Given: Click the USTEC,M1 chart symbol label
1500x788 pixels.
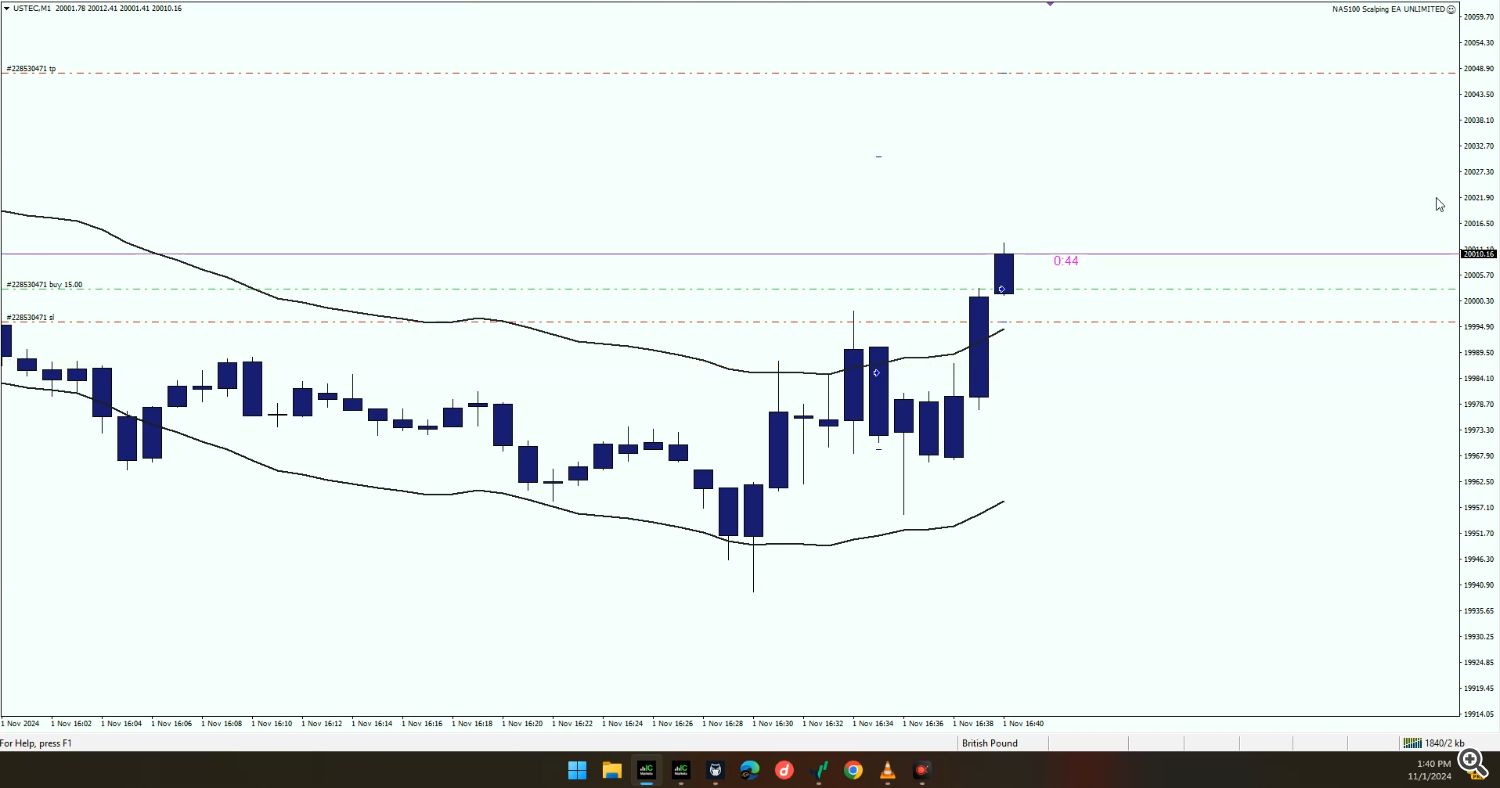Looking at the screenshot, I should (x=34, y=8).
